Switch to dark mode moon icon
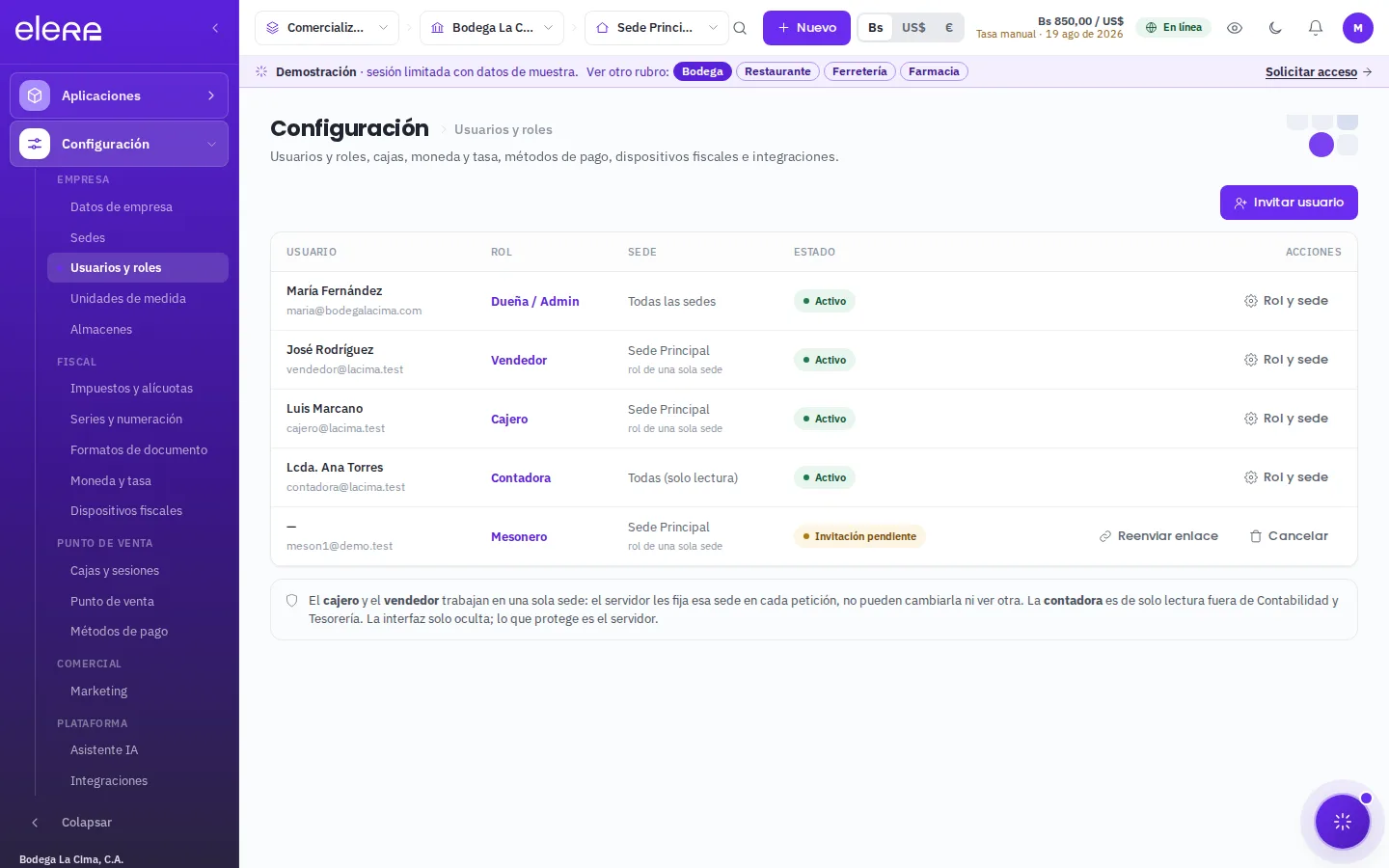Image resolution: width=1389 pixels, height=868 pixels. [1275, 28]
